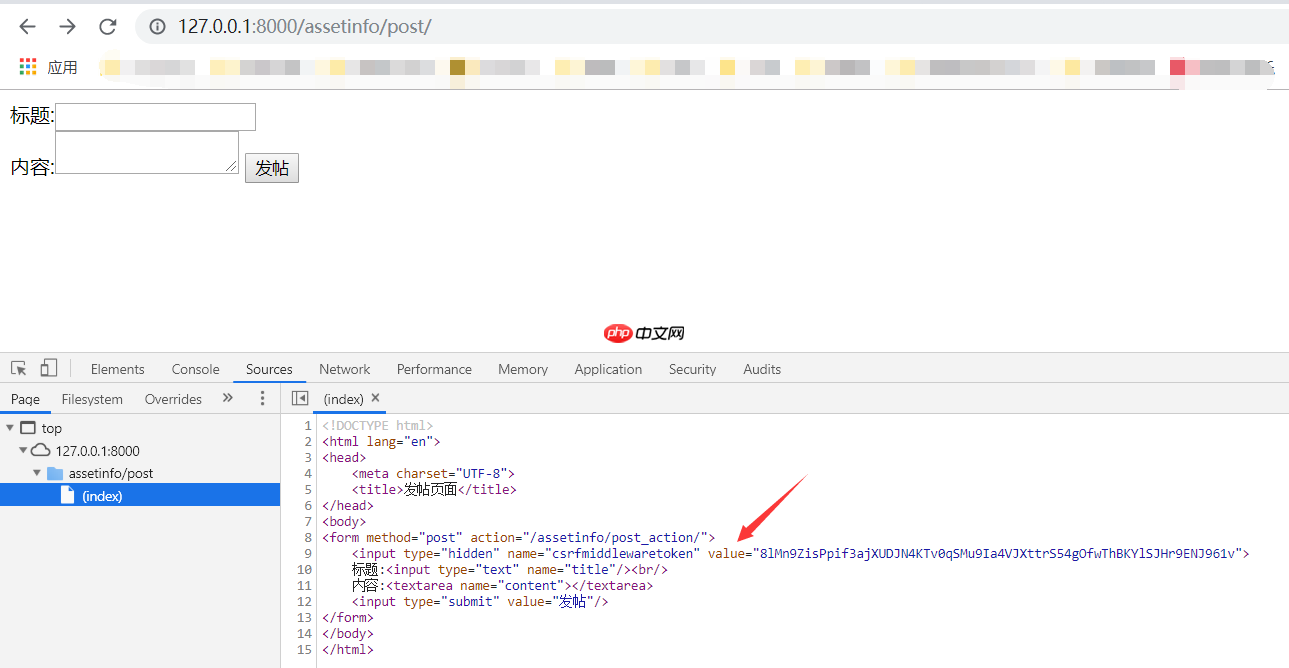Click the site information icon in address bar
The height and width of the screenshot is (668, 1289).
[x=157, y=27]
